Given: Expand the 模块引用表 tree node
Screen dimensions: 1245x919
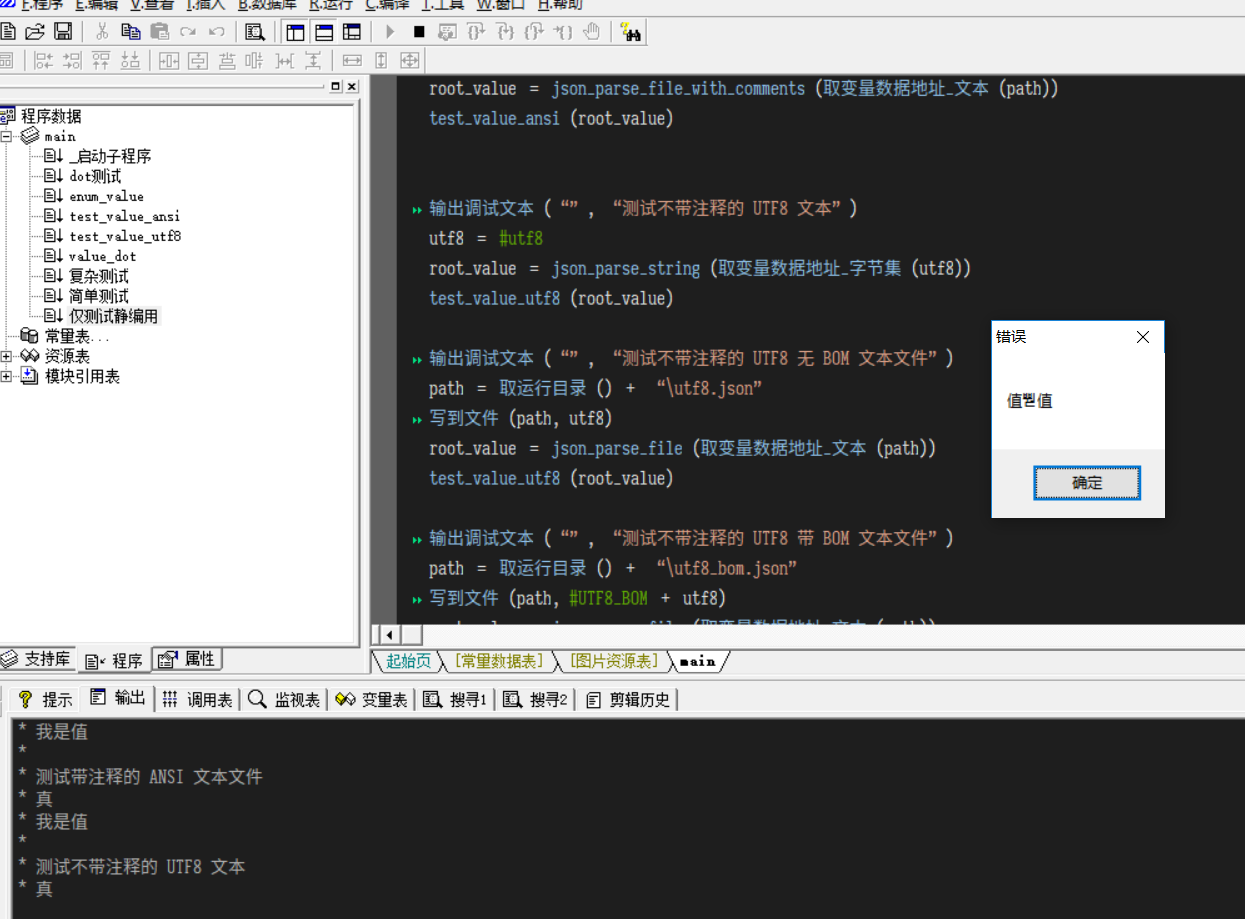Looking at the screenshot, I should [6, 376].
